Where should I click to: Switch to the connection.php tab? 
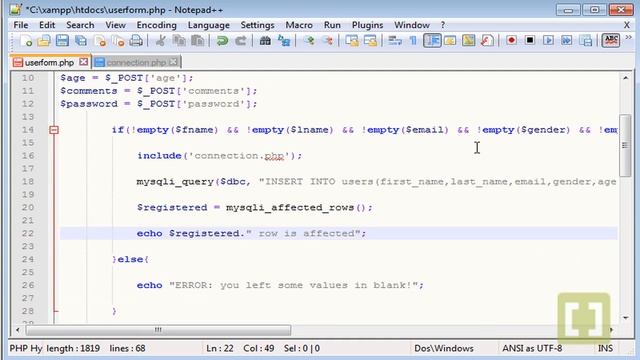coord(136,62)
